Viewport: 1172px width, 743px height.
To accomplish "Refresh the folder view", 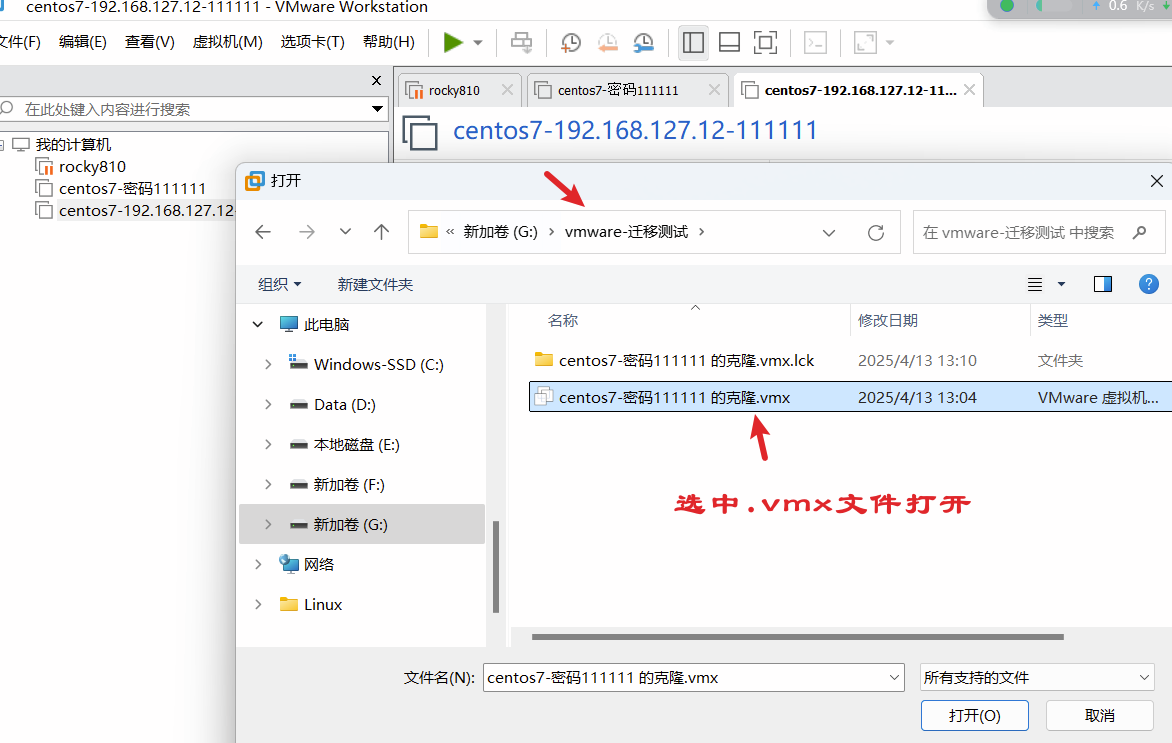I will (876, 232).
